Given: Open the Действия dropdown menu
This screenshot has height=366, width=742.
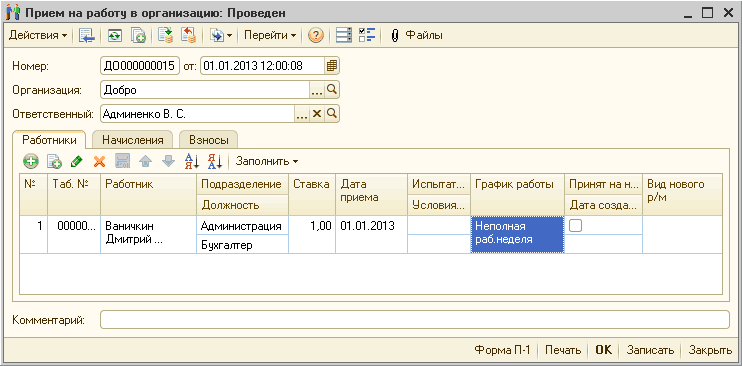Looking at the screenshot, I should click(38, 36).
